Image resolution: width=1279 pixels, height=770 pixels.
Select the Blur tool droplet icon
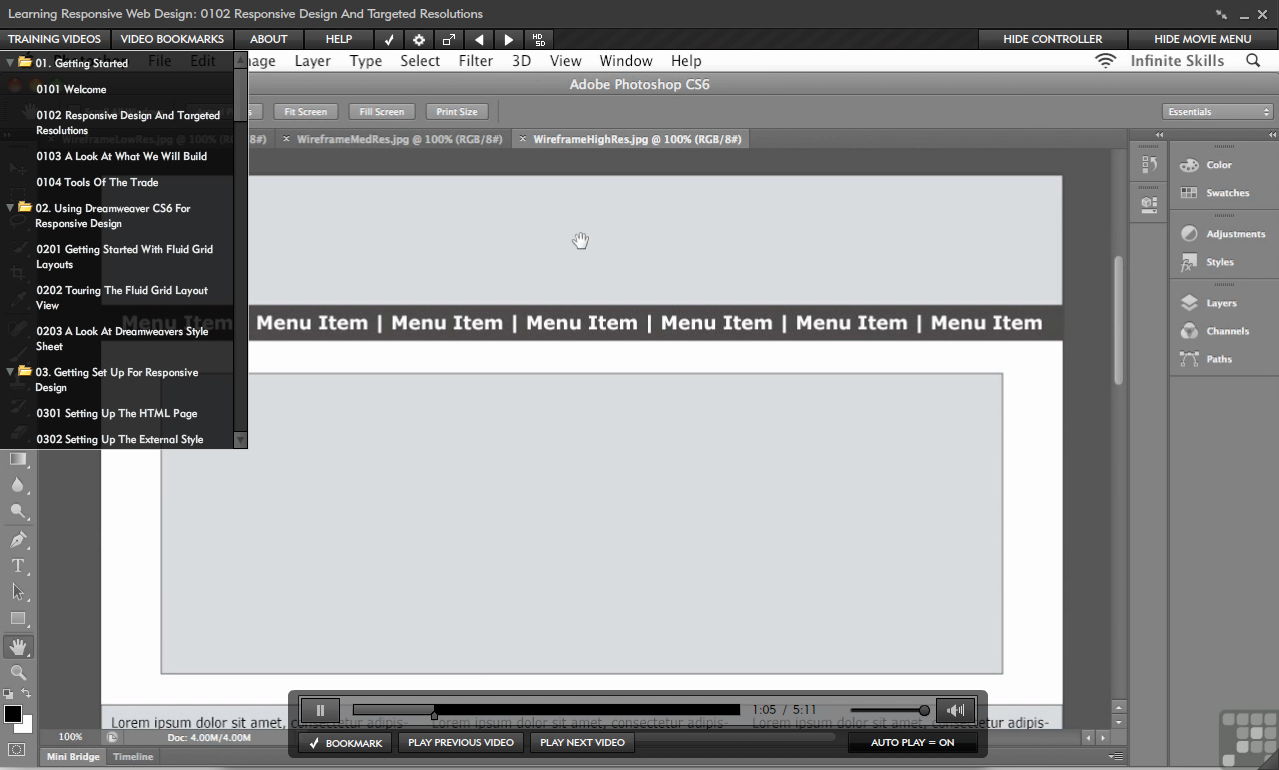(18, 485)
